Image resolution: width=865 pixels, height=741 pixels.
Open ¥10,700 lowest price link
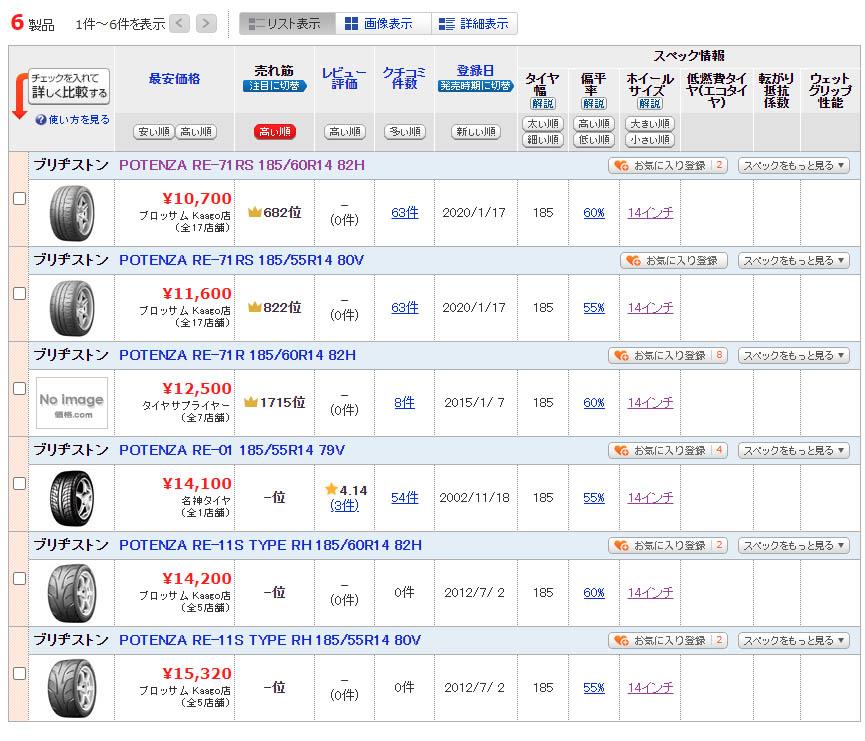pyautogui.click(x=197, y=199)
